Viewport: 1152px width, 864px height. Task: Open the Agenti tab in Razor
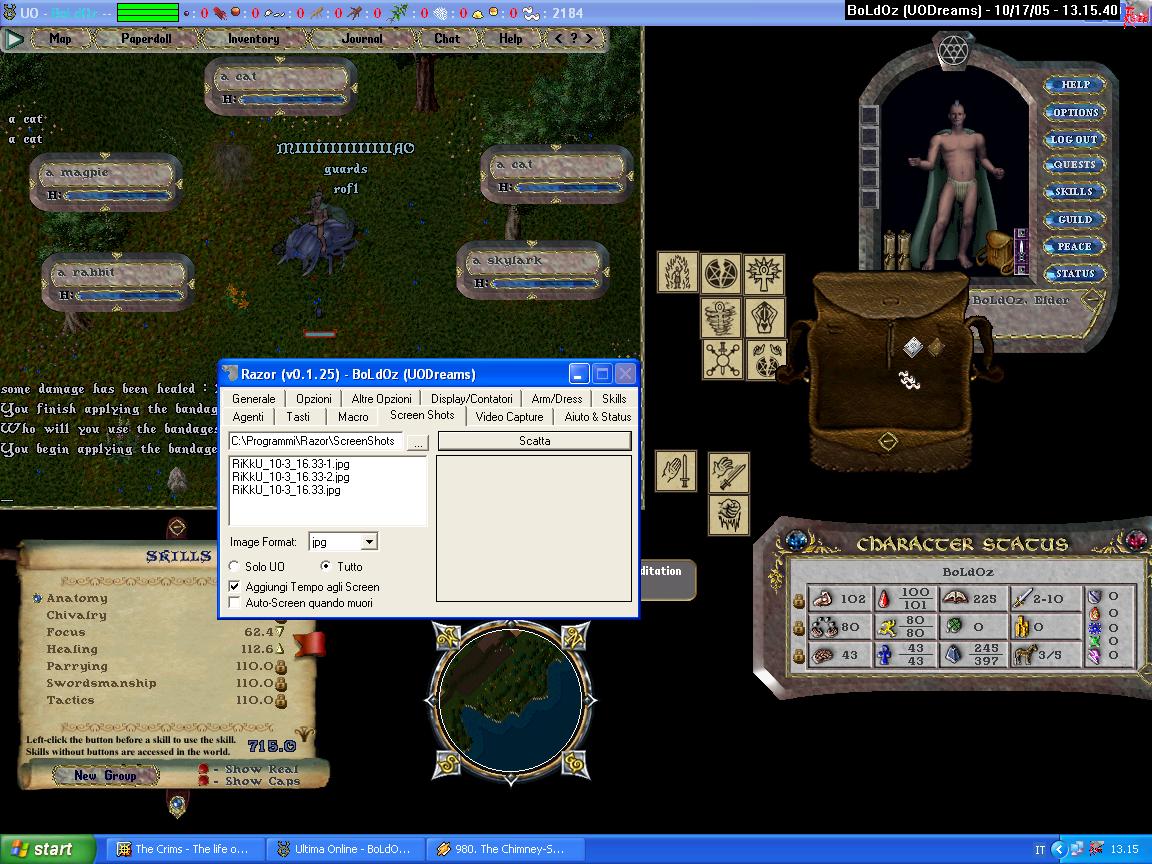[248, 417]
